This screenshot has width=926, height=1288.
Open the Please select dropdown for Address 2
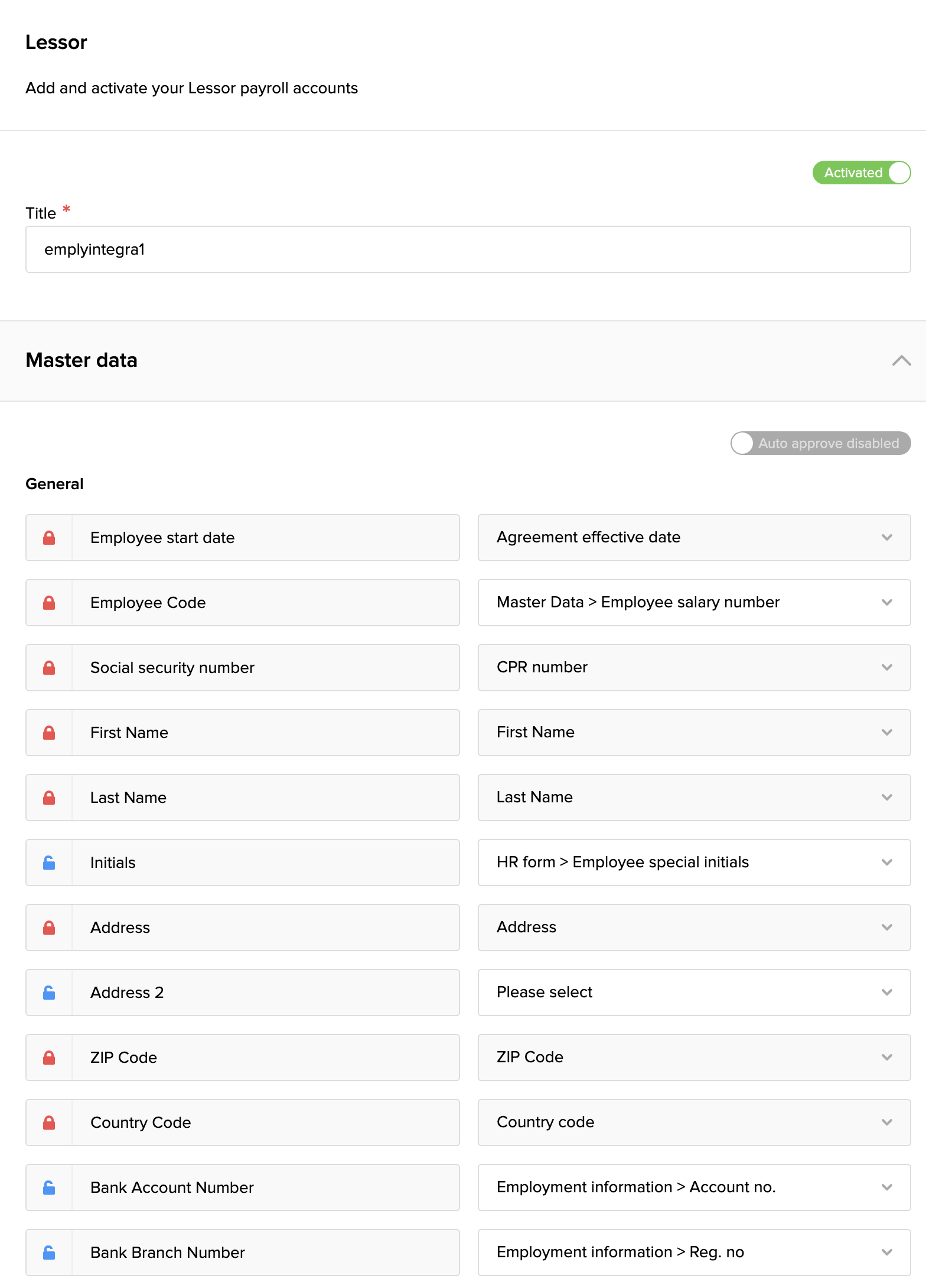point(694,993)
